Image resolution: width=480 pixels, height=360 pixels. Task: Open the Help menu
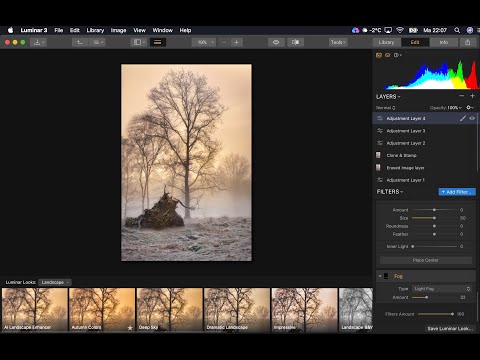pyautogui.click(x=185, y=30)
